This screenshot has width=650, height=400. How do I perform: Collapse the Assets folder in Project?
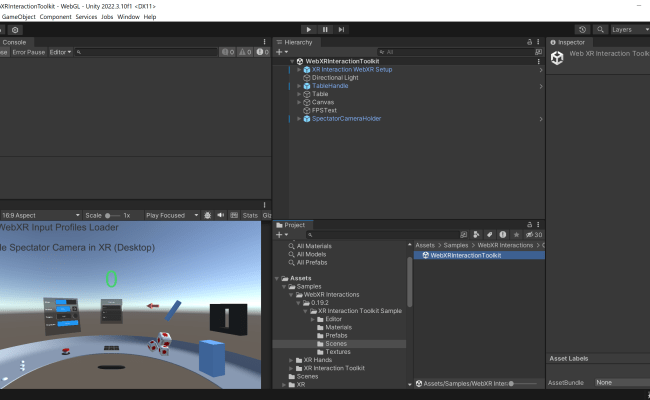tap(277, 279)
